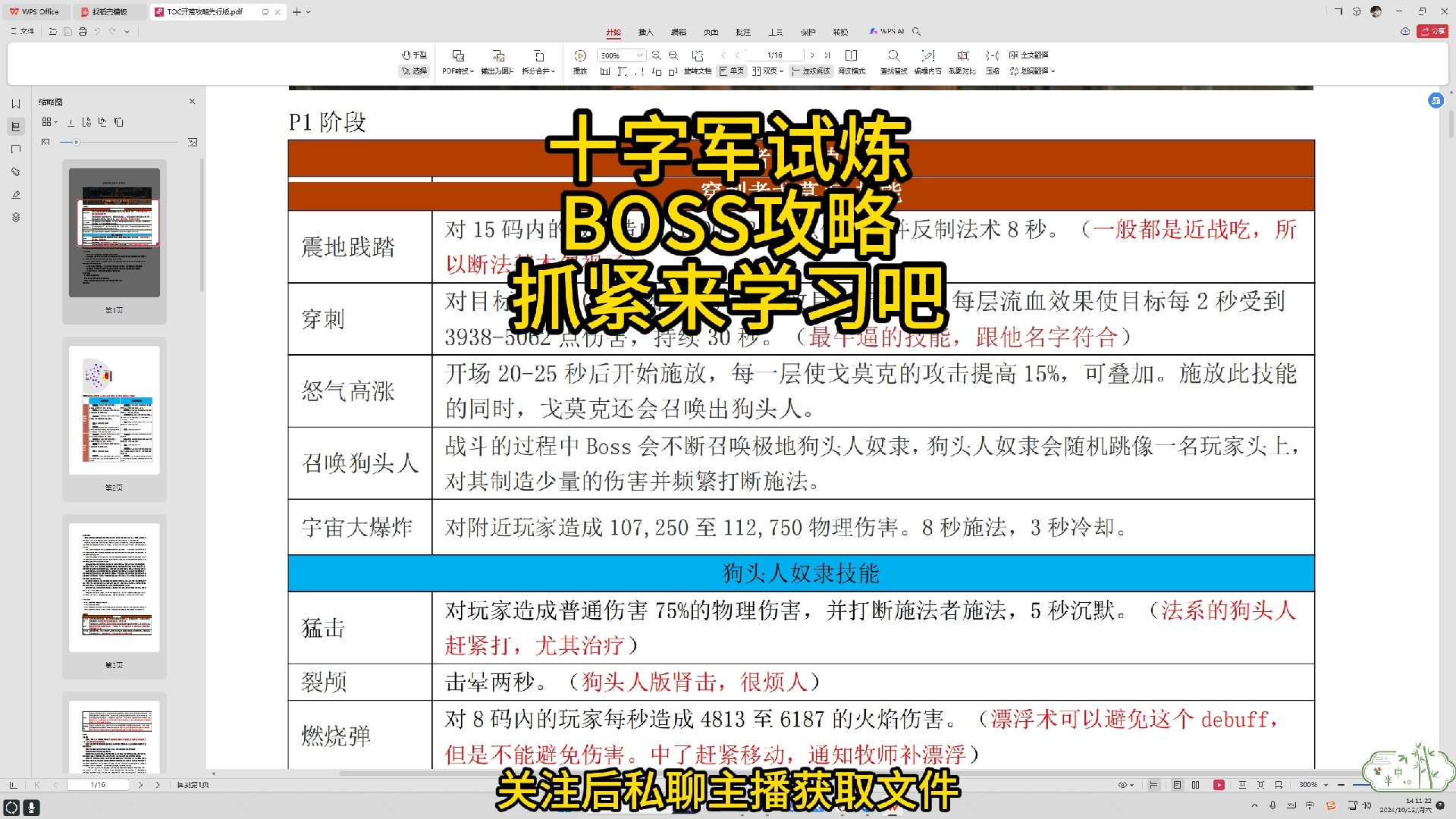Open attachments (paperclip) panel in sidebar
The image size is (1456, 819).
(x=16, y=172)
